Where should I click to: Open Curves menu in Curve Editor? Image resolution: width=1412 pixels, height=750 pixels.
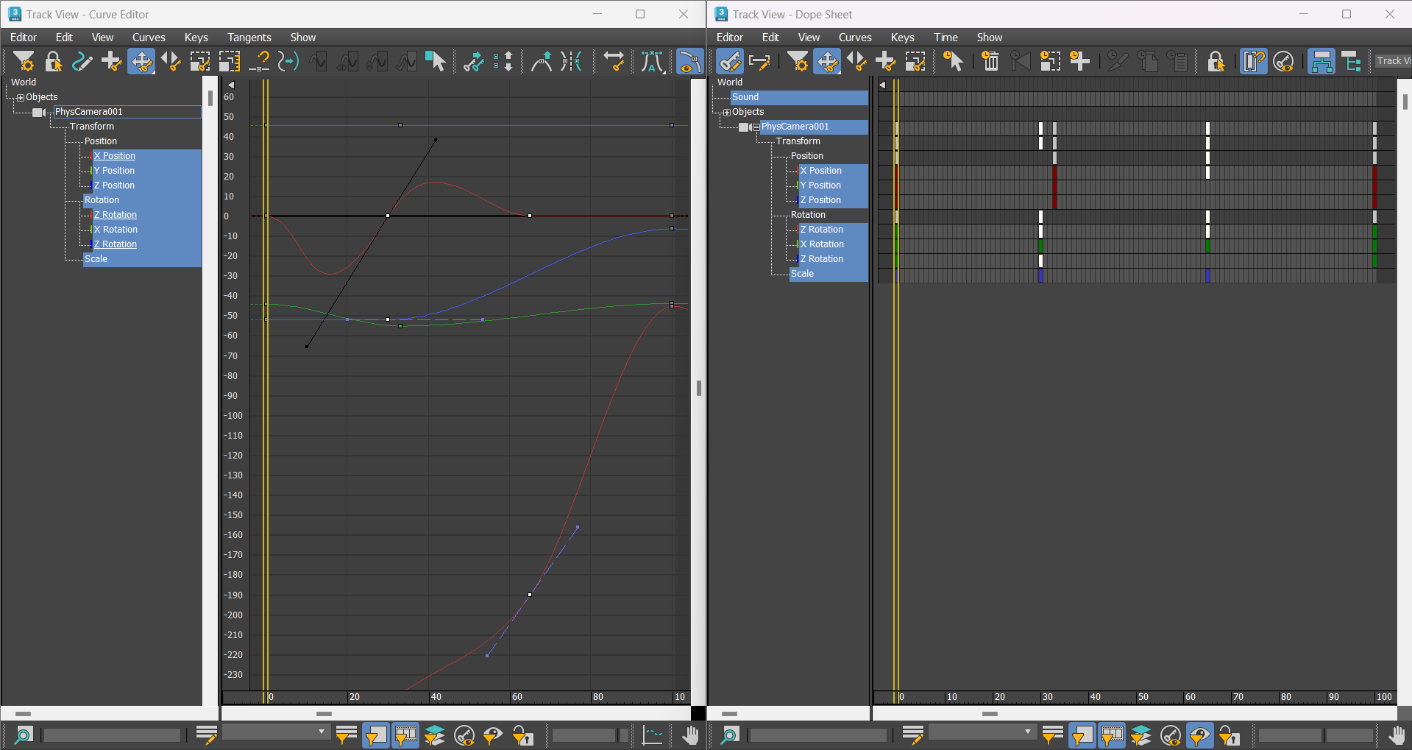[x=149, y=37]
